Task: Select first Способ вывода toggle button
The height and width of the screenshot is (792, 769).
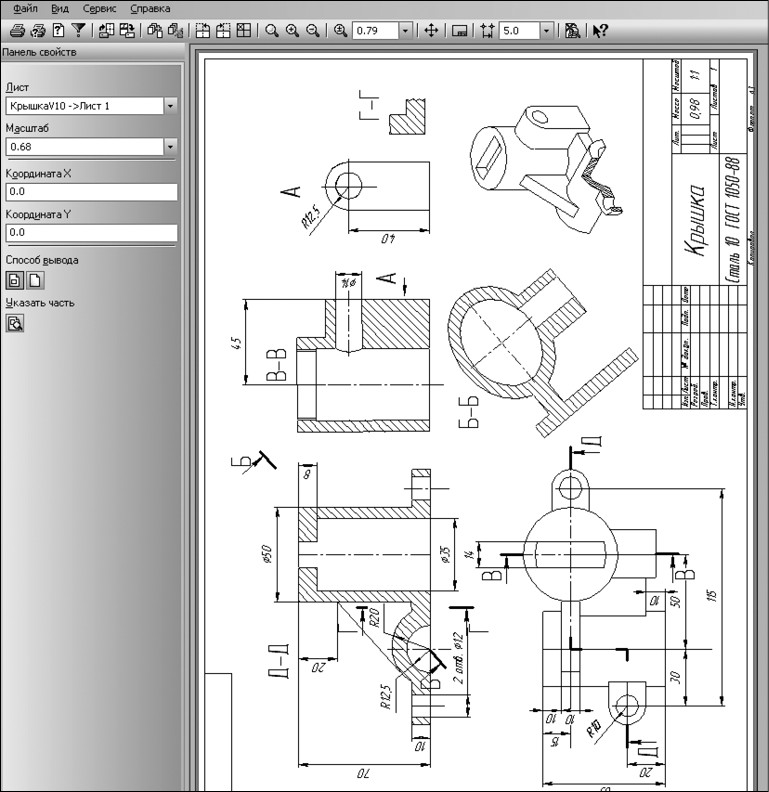Action: [14, 280]
